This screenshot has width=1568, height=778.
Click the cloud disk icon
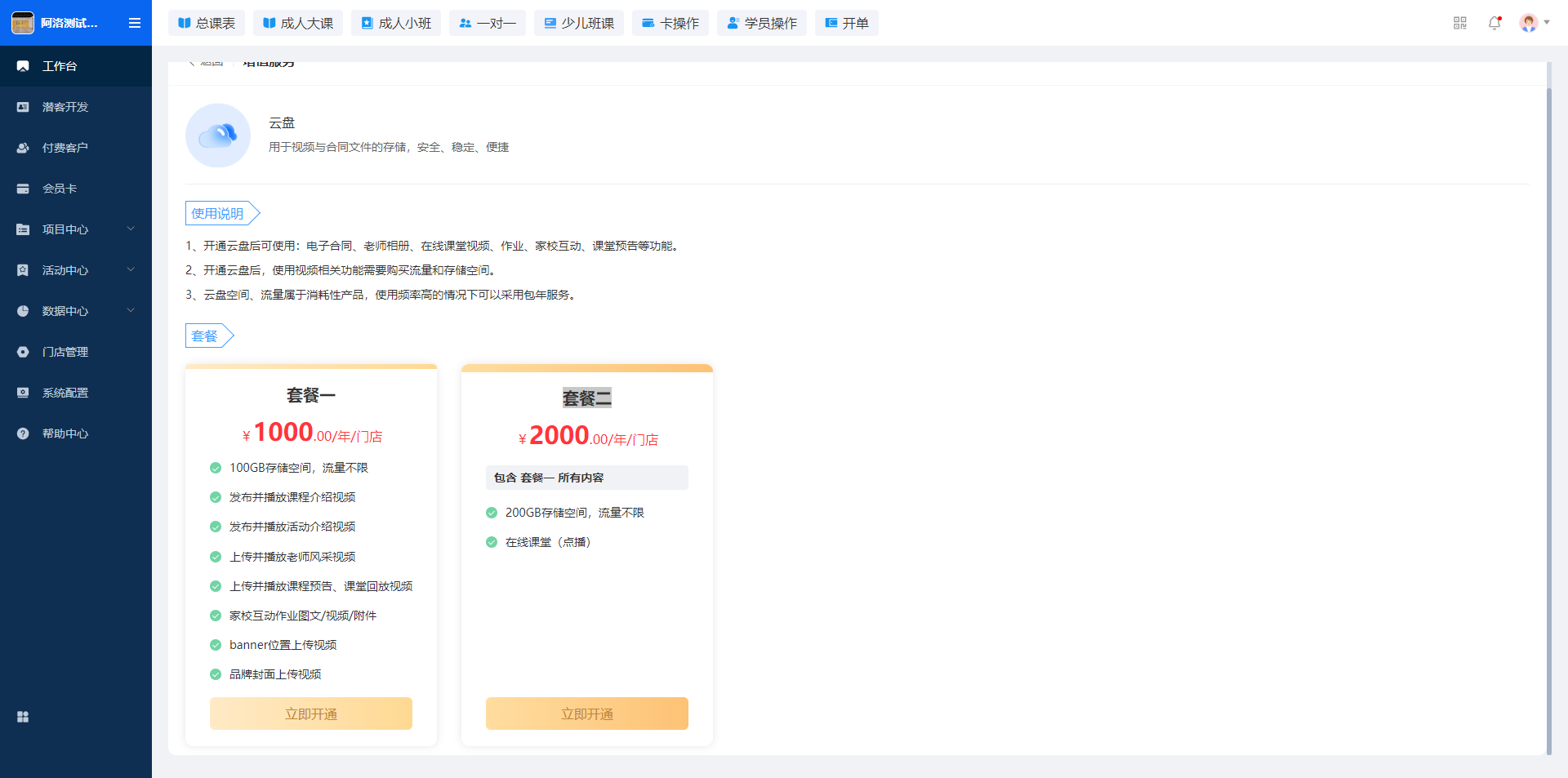pos(218,136)
